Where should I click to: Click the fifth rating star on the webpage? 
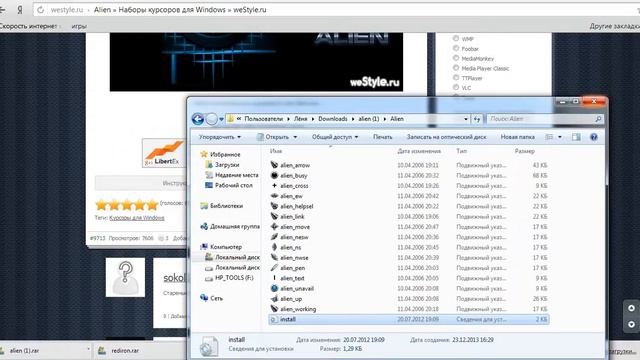click(152, 204)
